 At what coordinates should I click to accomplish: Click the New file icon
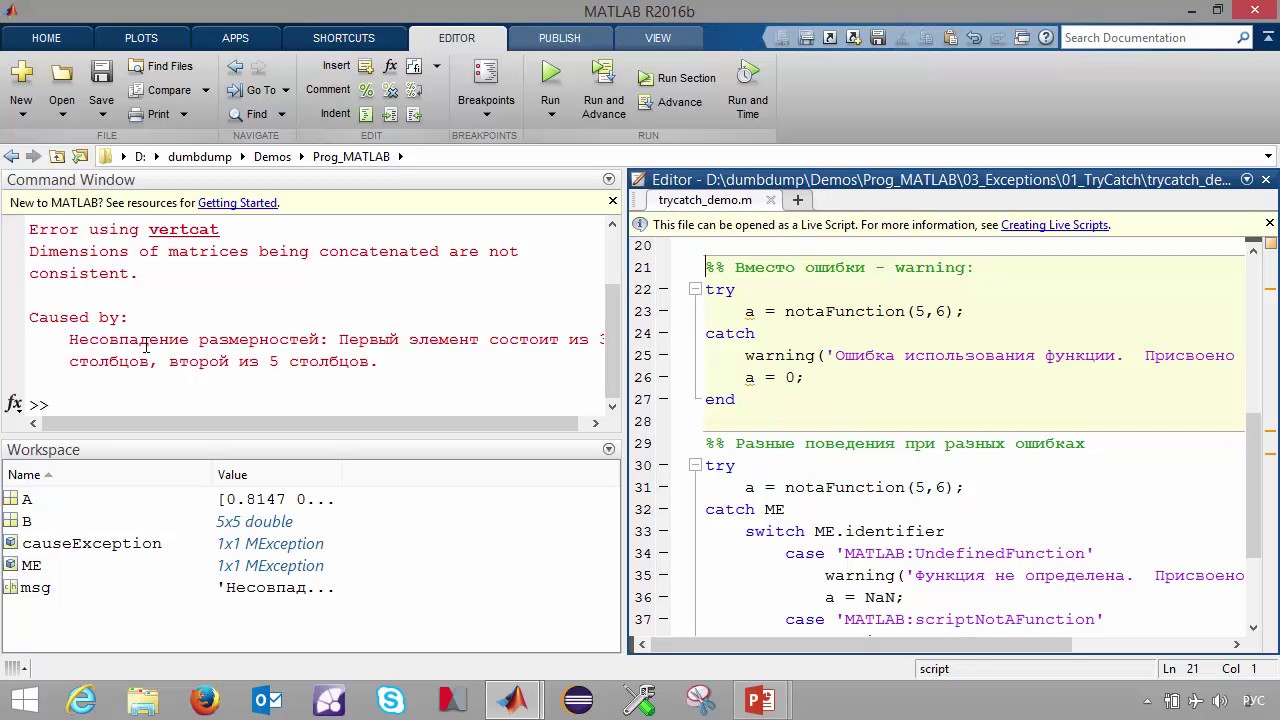21,72
